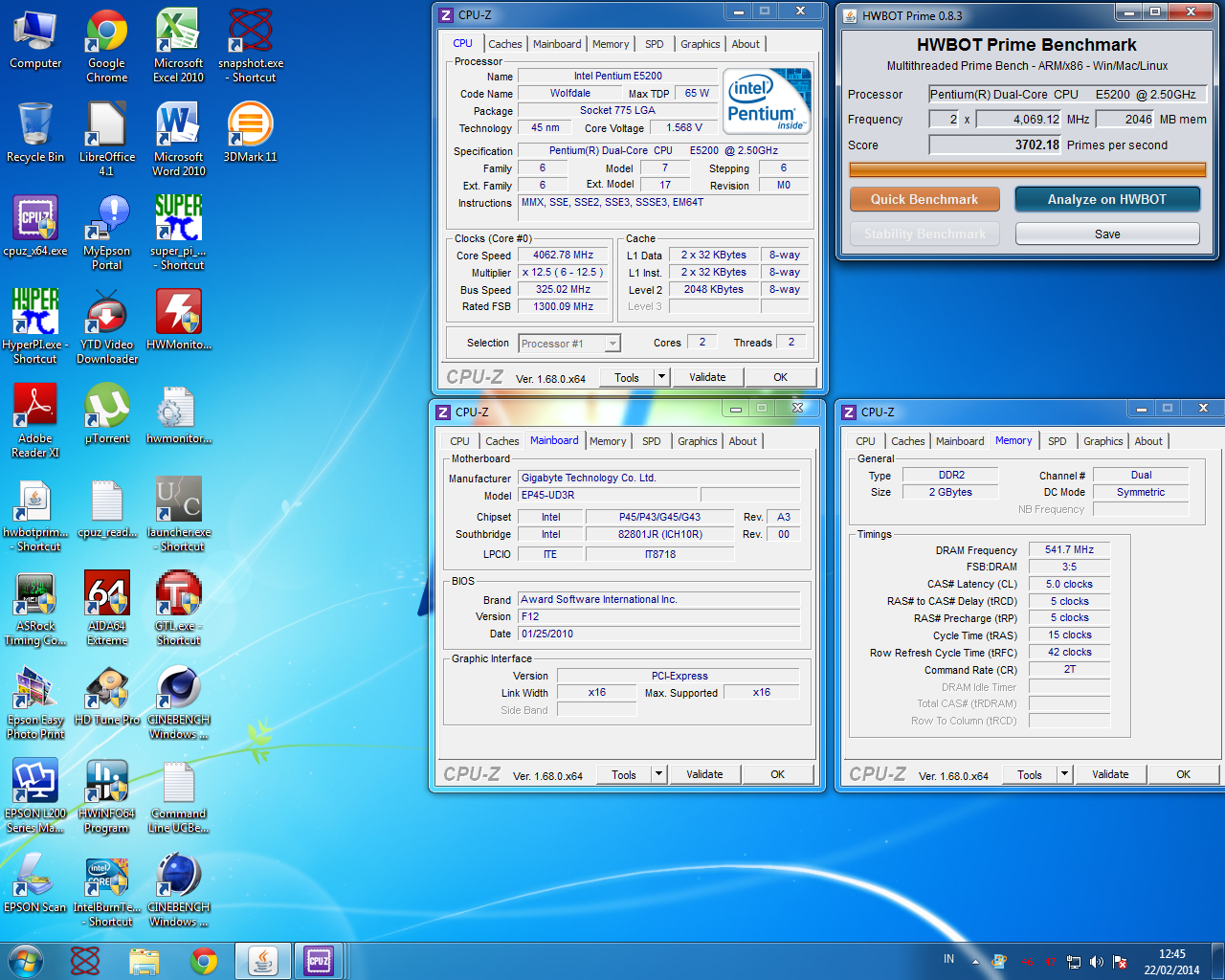The height and width of the screenshot is (980, 1225).
Task: Open the Recycle Bin
Action: point(35,133)
